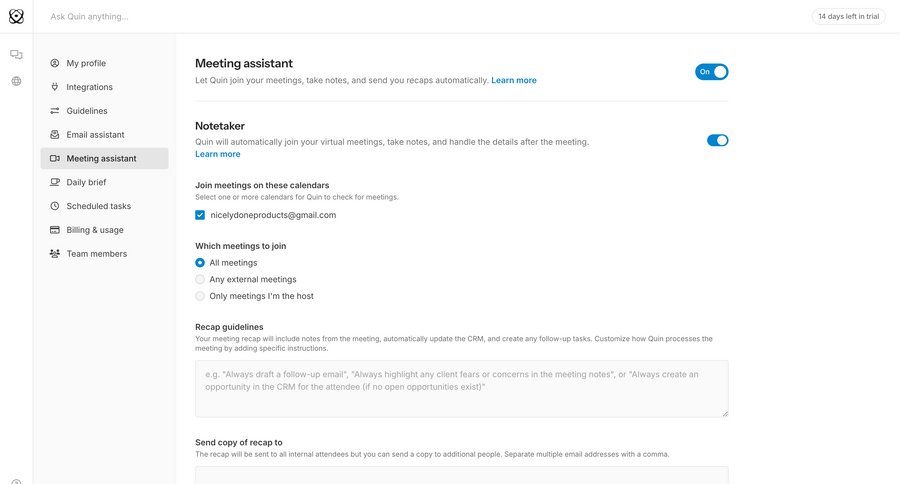Uncheck the nicelydoneproducts@gmail.com calendar
Image resolution: width=900 pixels, height=484 pixels.
[x=200, y=215]
